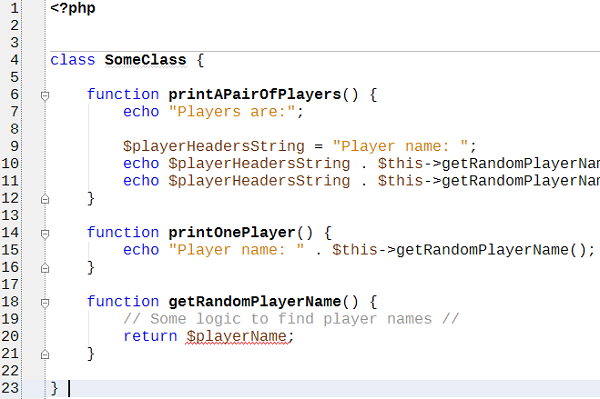
Task: Click the fold end marker on line 21
Action: click(45, 355)
